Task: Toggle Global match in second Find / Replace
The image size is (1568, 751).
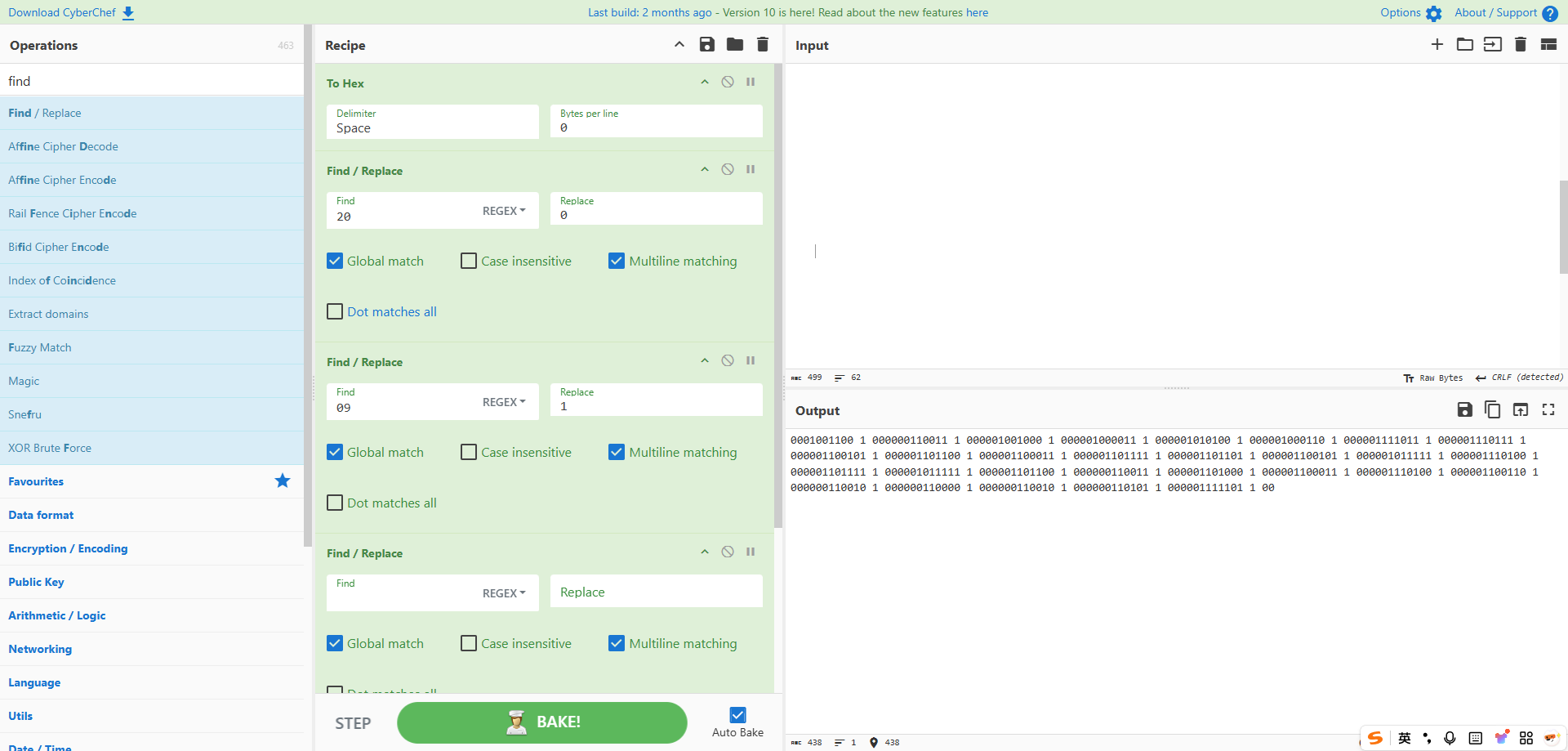Action: coord(335,453)
